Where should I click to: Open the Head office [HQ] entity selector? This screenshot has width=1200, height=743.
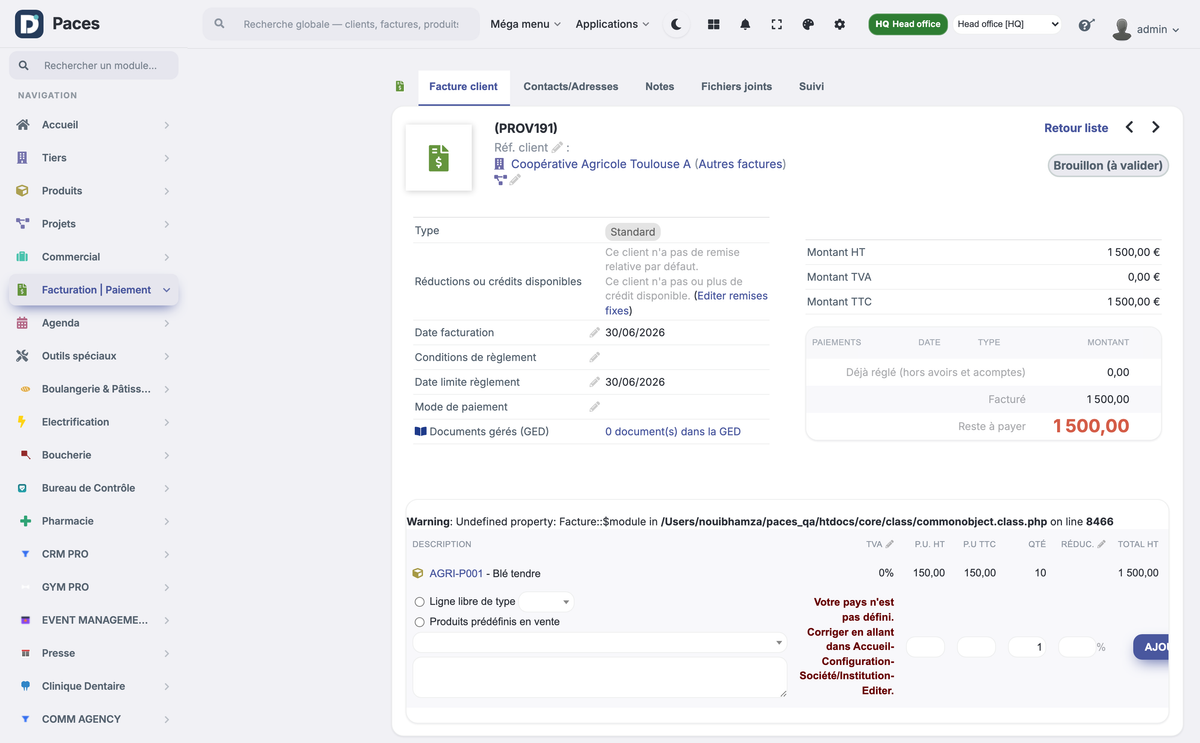point(1006,24)
